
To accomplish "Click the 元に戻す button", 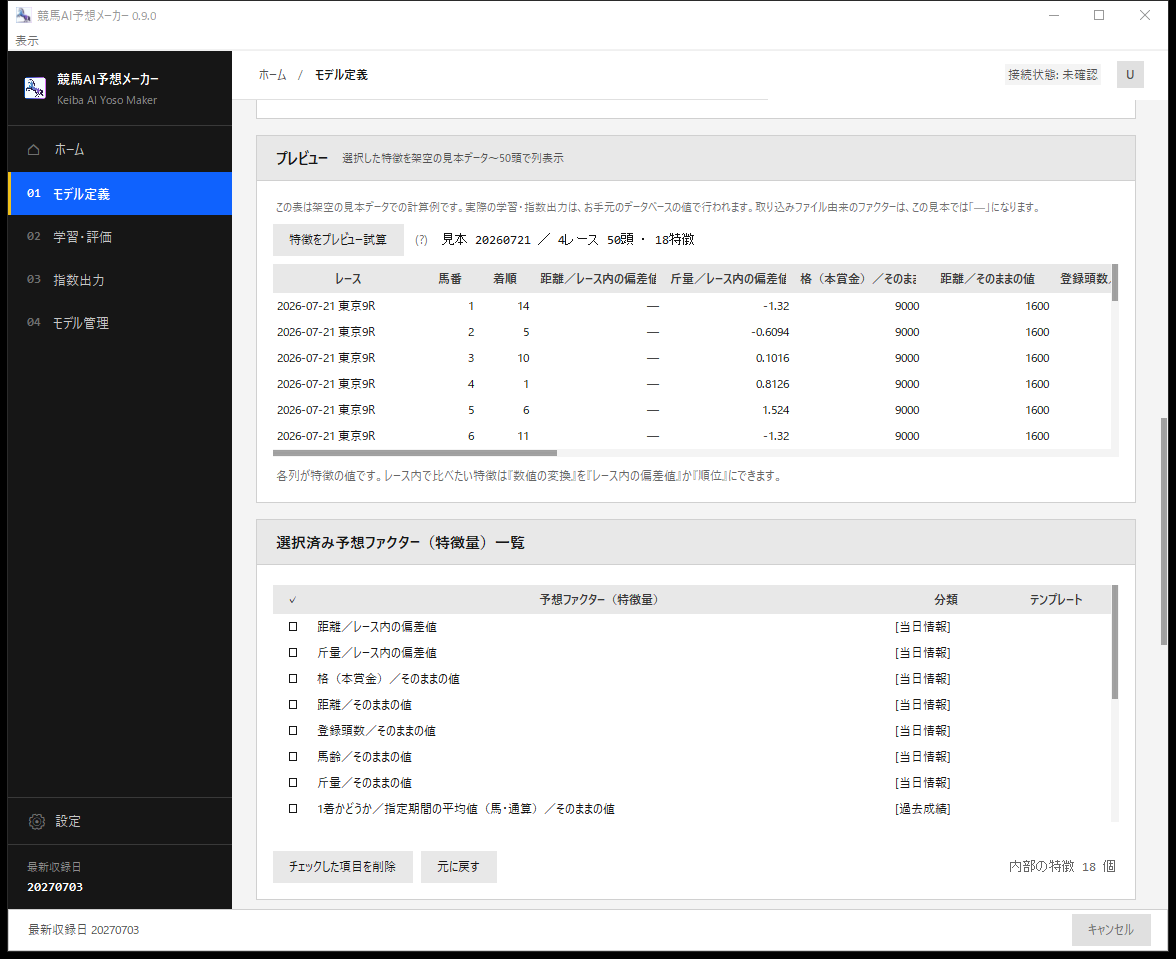I will 458,867.
